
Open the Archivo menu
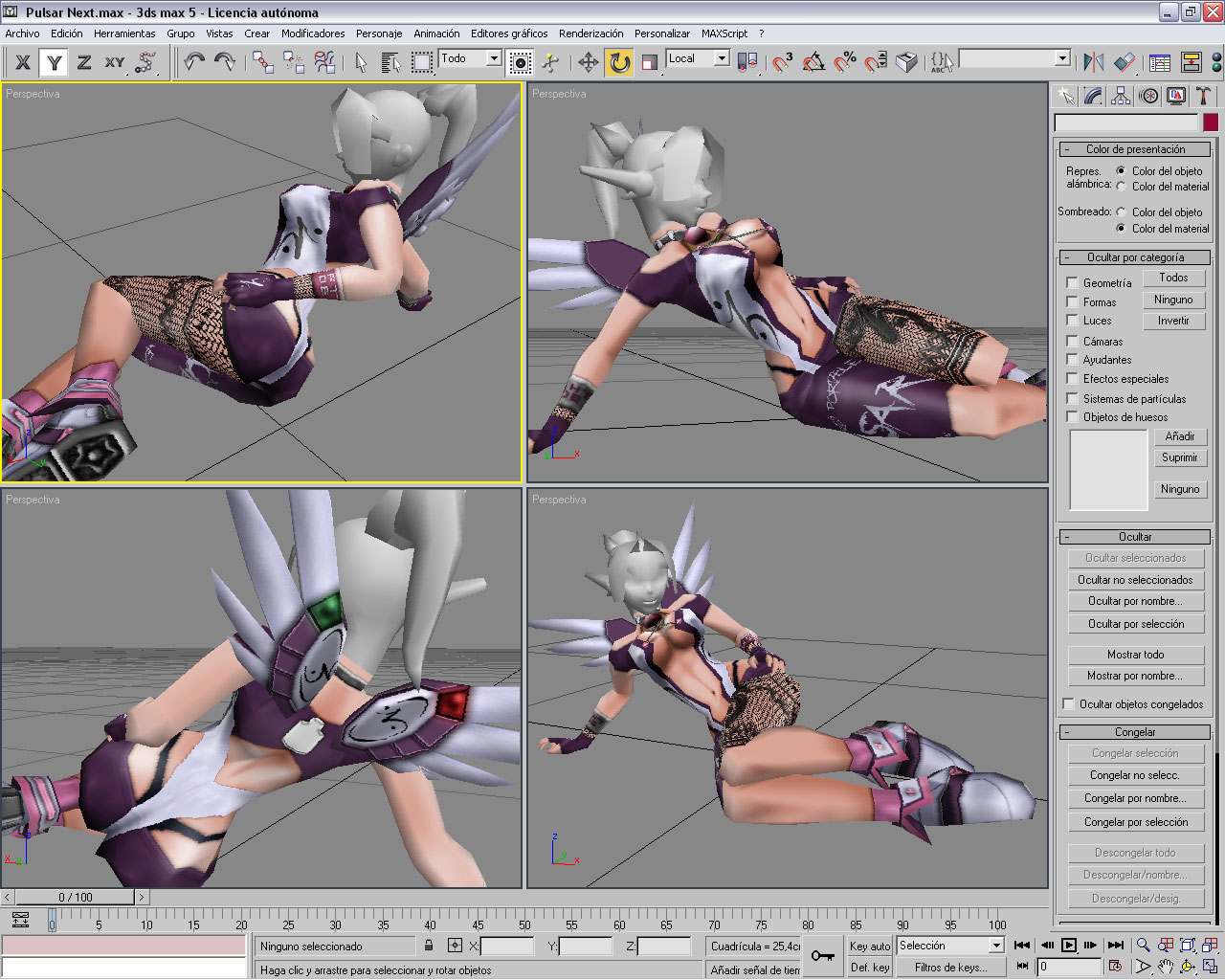click(x=23, y=33)
